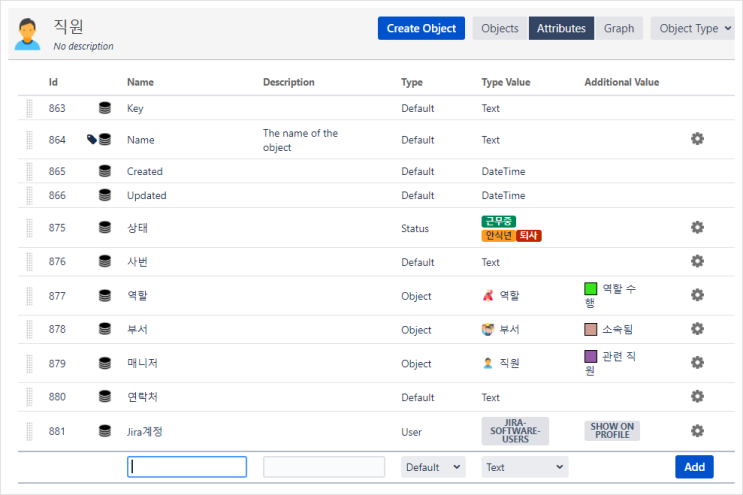Image resolution: width=743 pixels, height=495 pixels.
Task: Click database icon of Key row
Action: click(x=105, y=108)
